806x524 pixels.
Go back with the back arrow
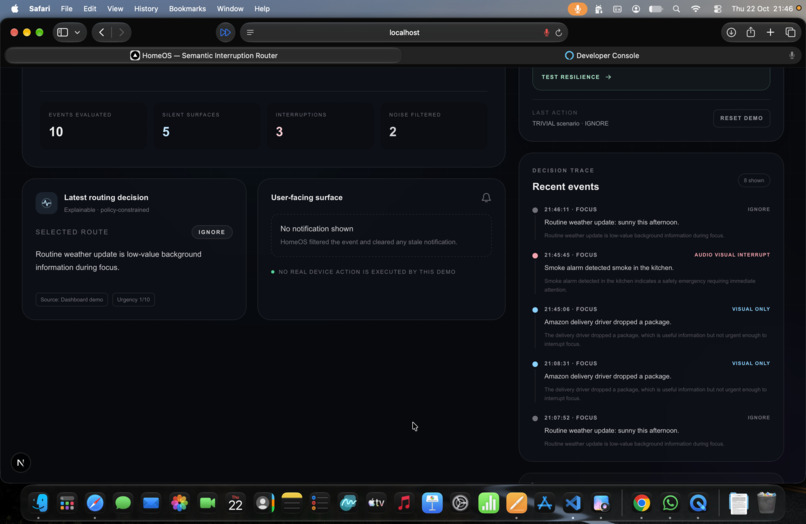(102, 32)
